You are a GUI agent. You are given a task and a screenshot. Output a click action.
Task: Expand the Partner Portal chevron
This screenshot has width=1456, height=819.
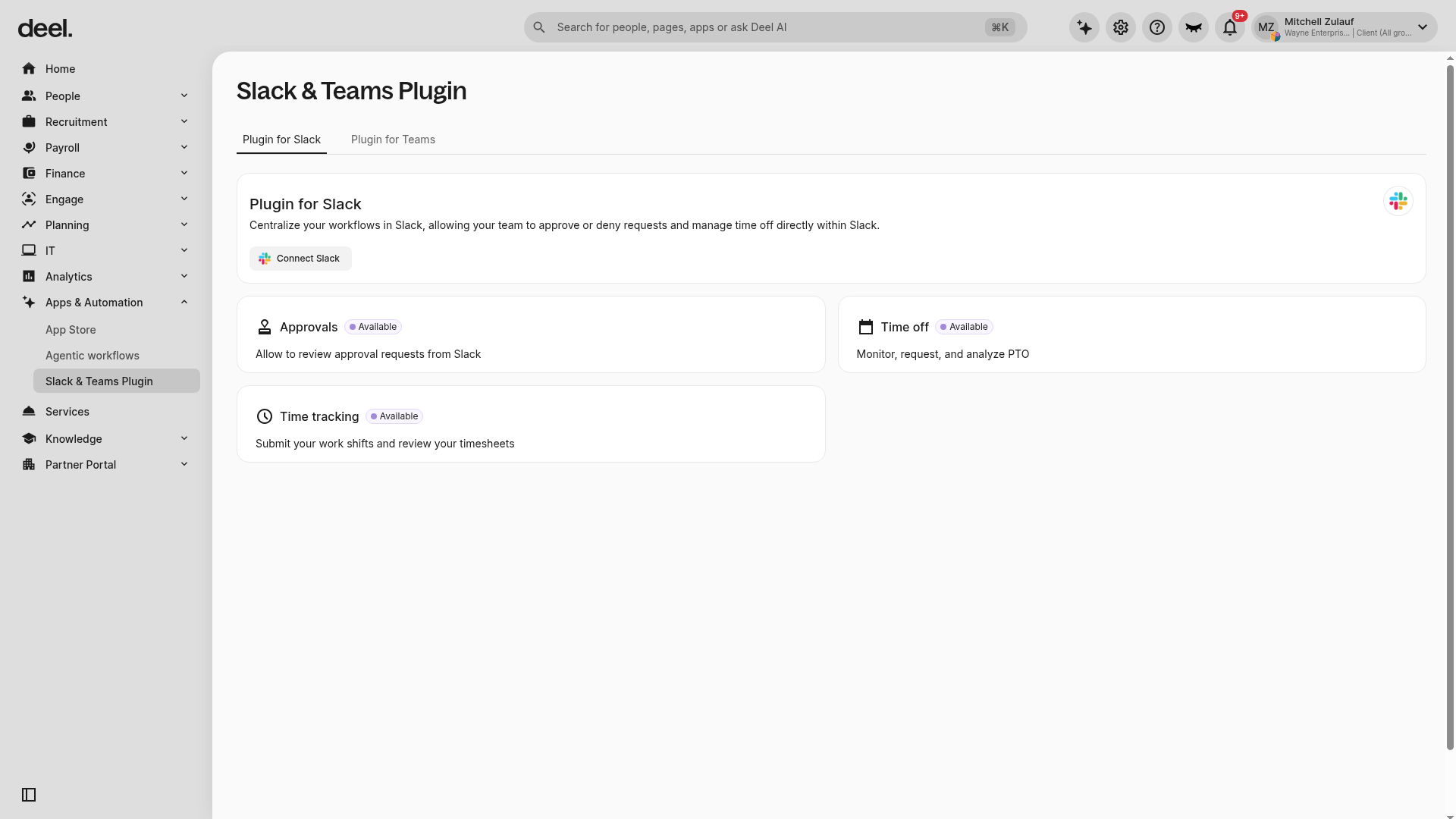184,464
